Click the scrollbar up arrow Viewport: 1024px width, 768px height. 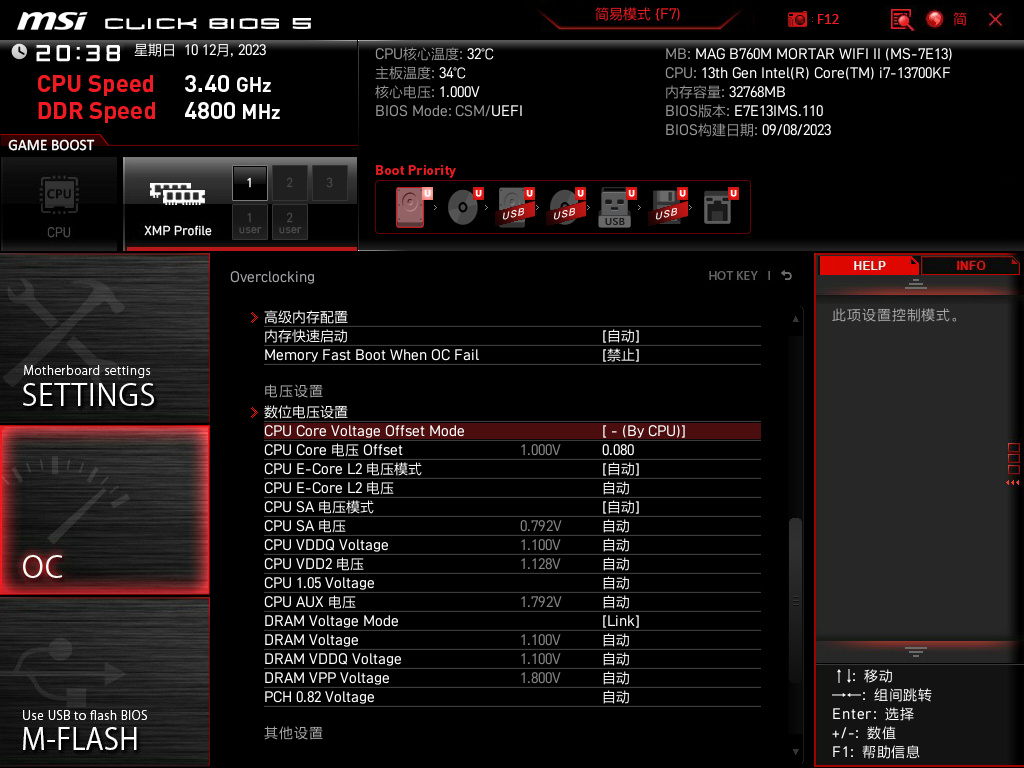point(795,319)
